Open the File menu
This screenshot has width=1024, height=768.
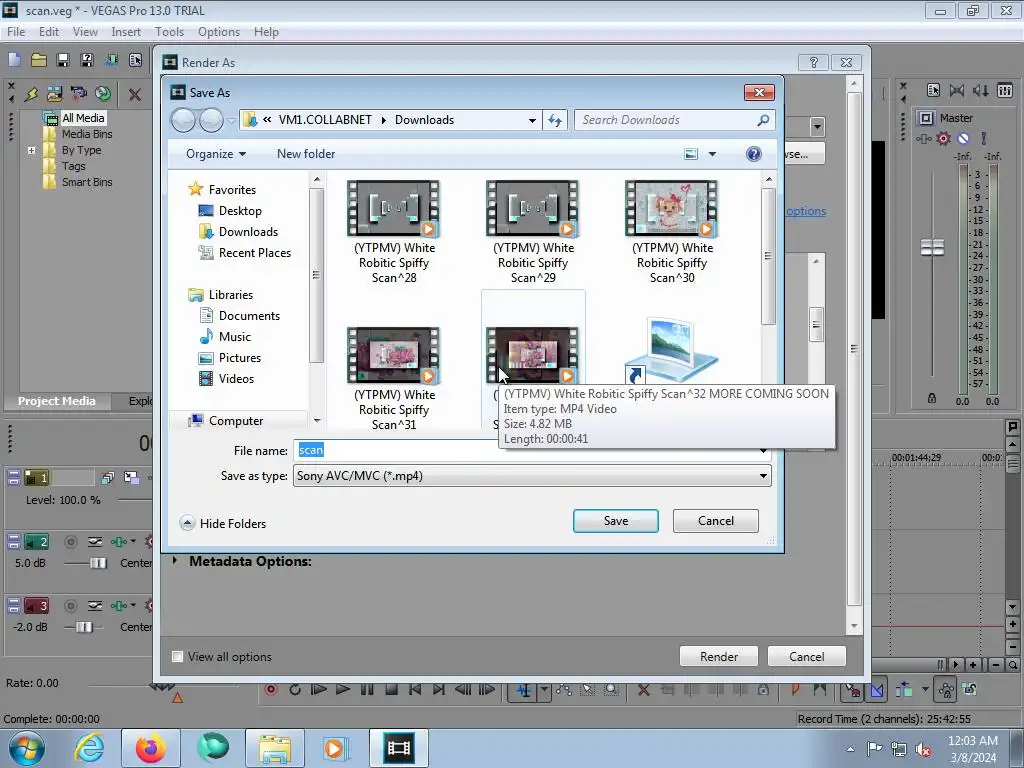tap(16, 31)
